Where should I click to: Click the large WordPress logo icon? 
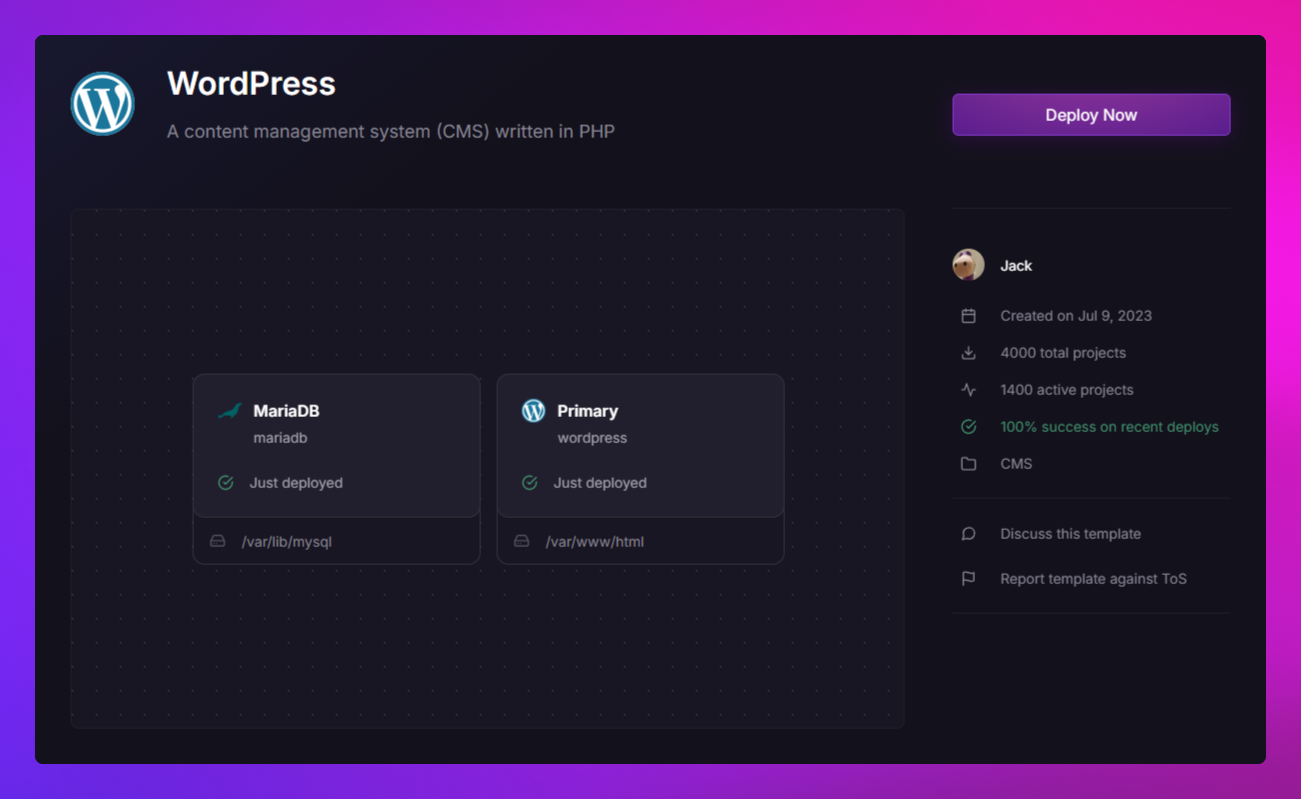click(103, 104)
